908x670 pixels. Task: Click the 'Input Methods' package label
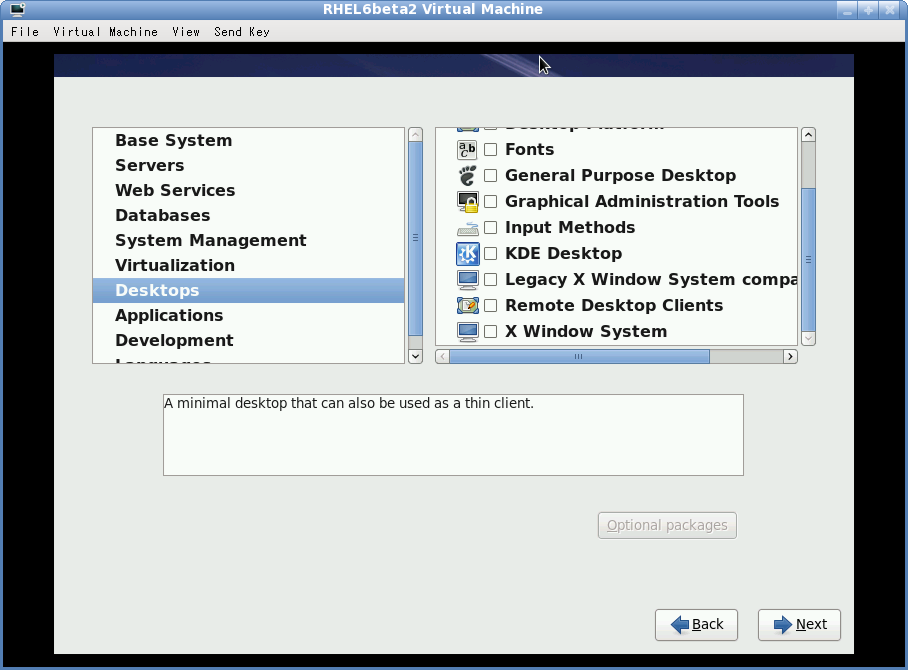(x=570, y=228)
